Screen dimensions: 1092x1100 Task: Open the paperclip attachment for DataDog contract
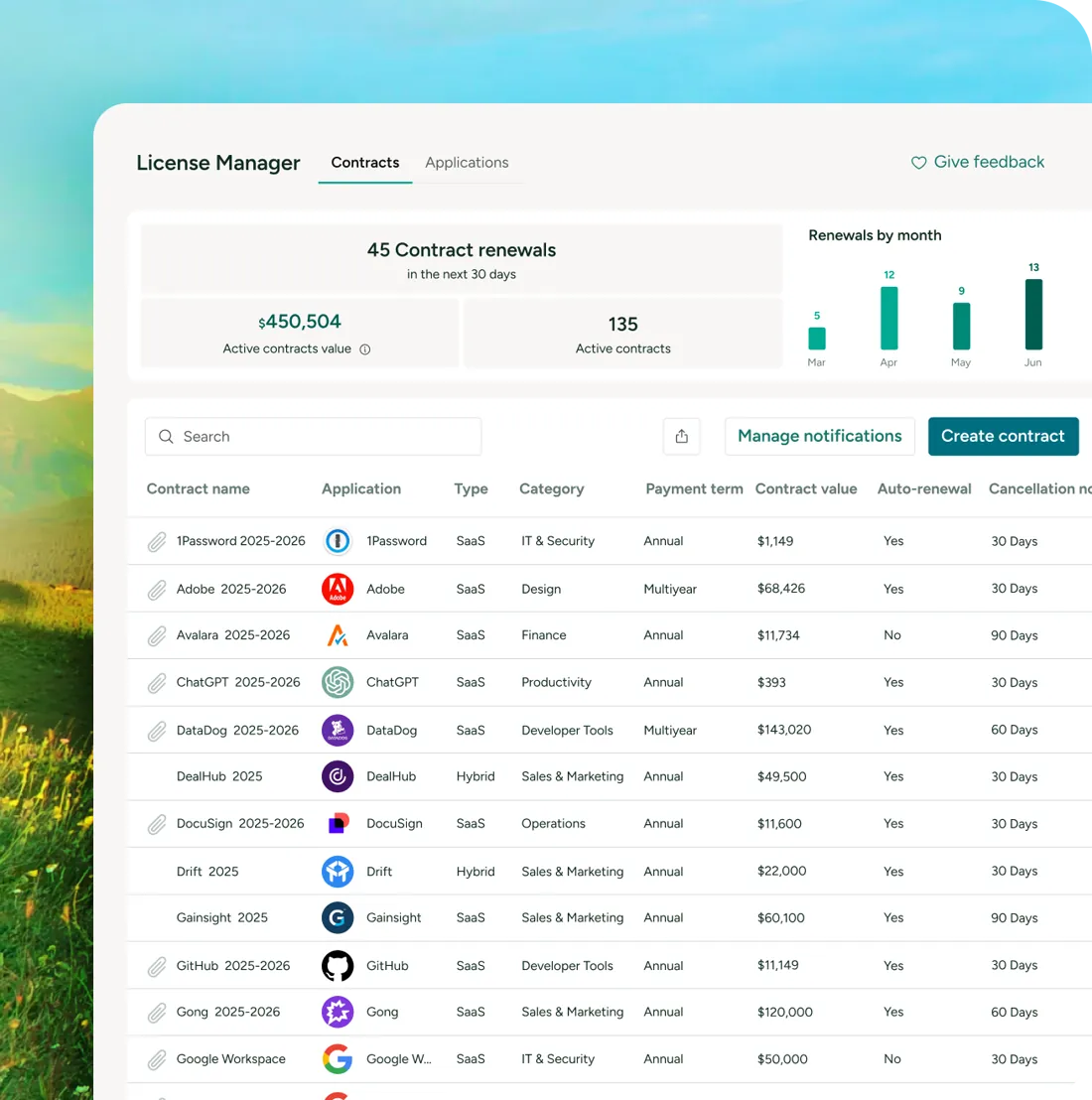[x=157, y=731]
